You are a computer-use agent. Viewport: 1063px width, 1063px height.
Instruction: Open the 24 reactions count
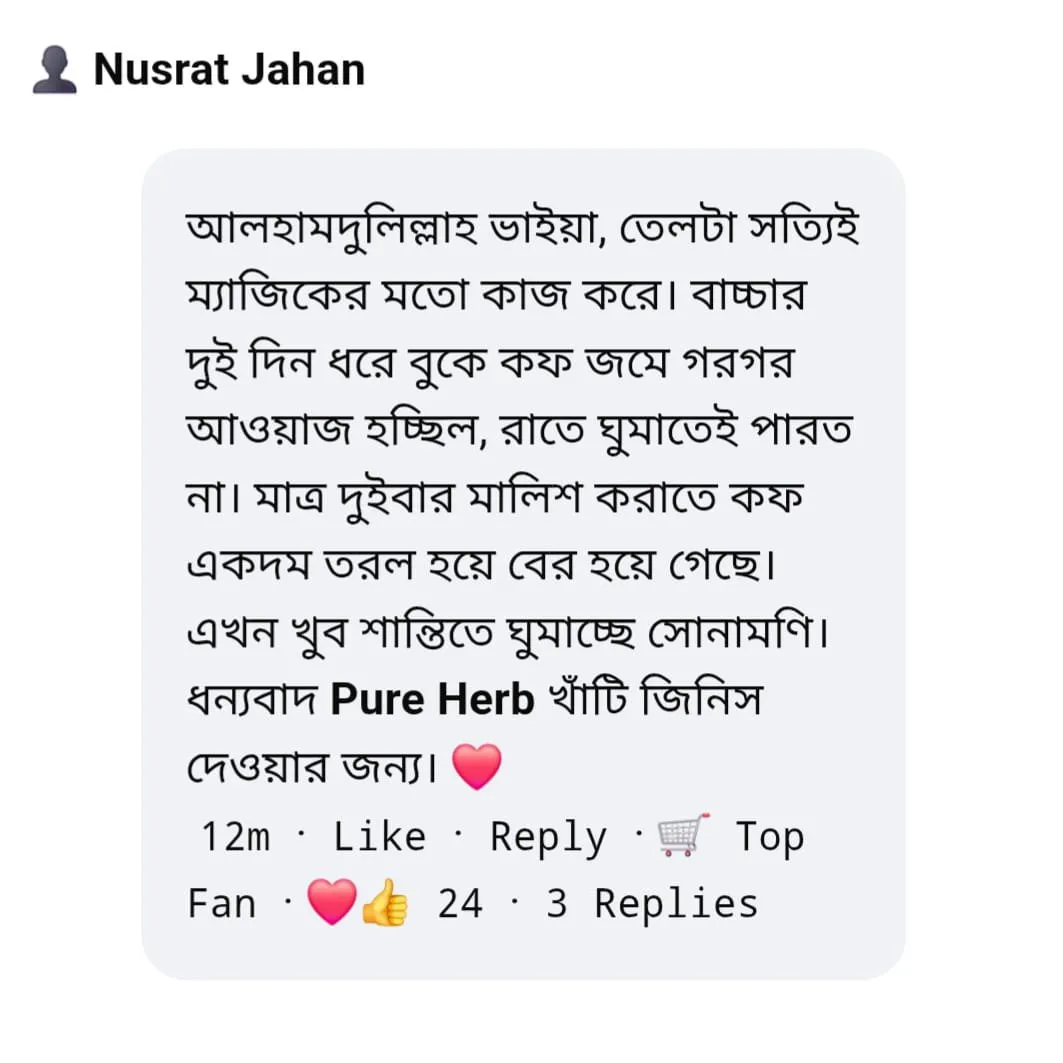click(x=460, y=904)
